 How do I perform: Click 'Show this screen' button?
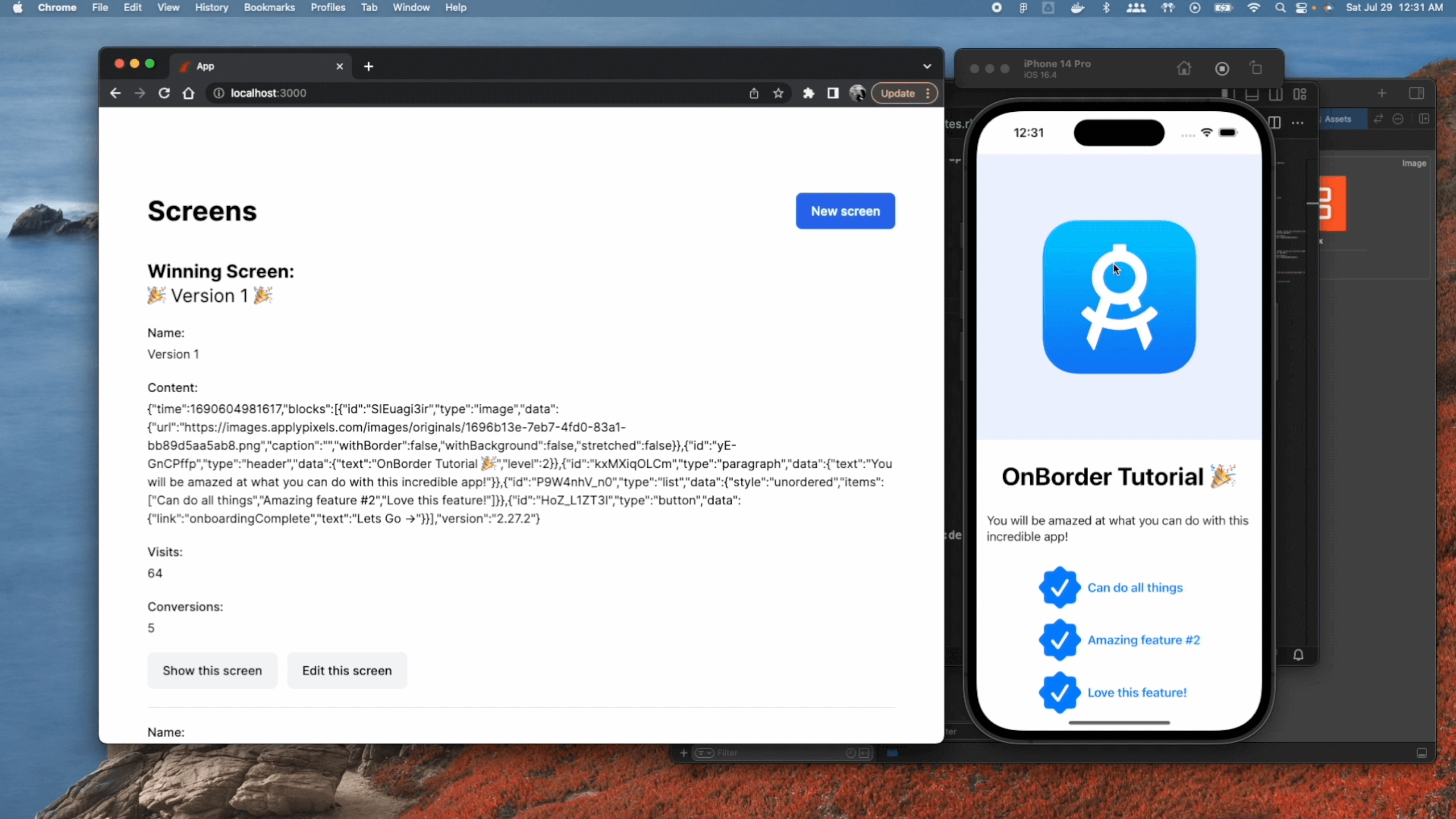point(212,669)
